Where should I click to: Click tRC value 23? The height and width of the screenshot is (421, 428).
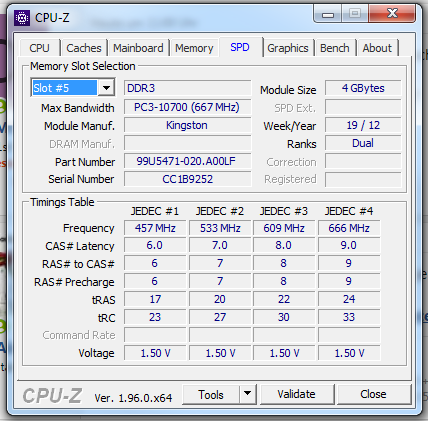155,317
